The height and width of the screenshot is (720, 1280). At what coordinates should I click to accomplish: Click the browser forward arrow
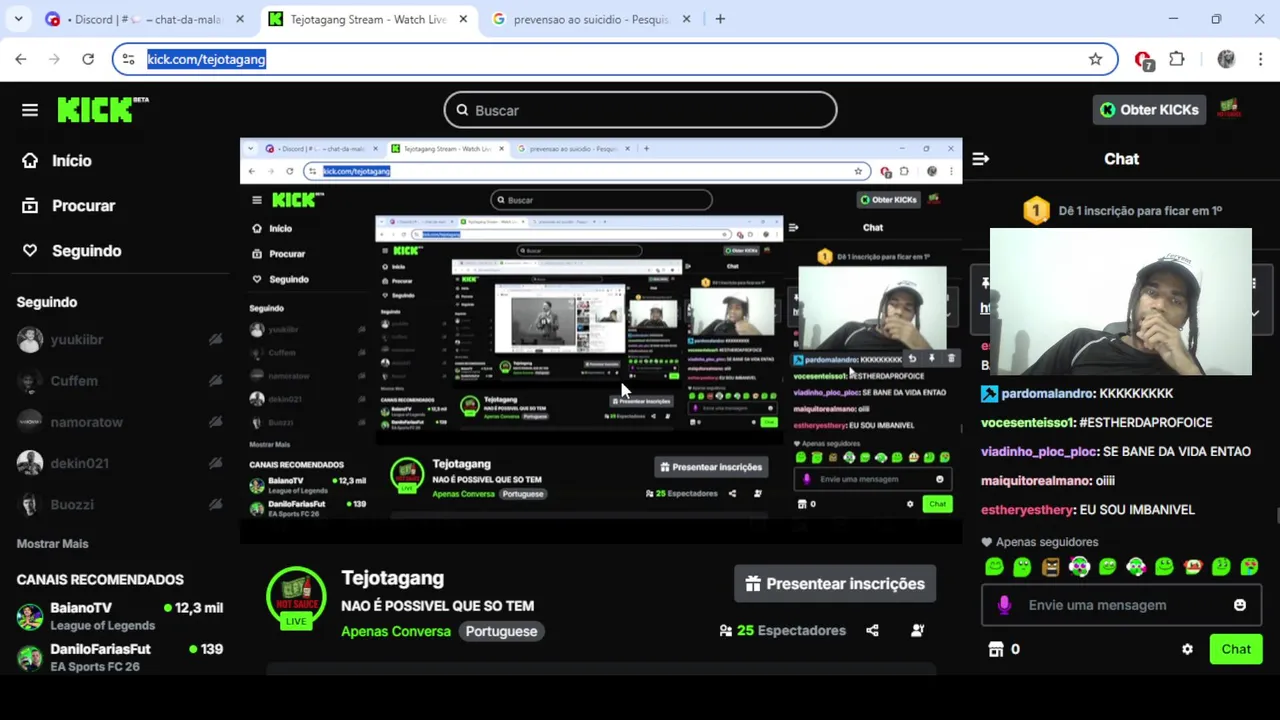pos(54,60)
